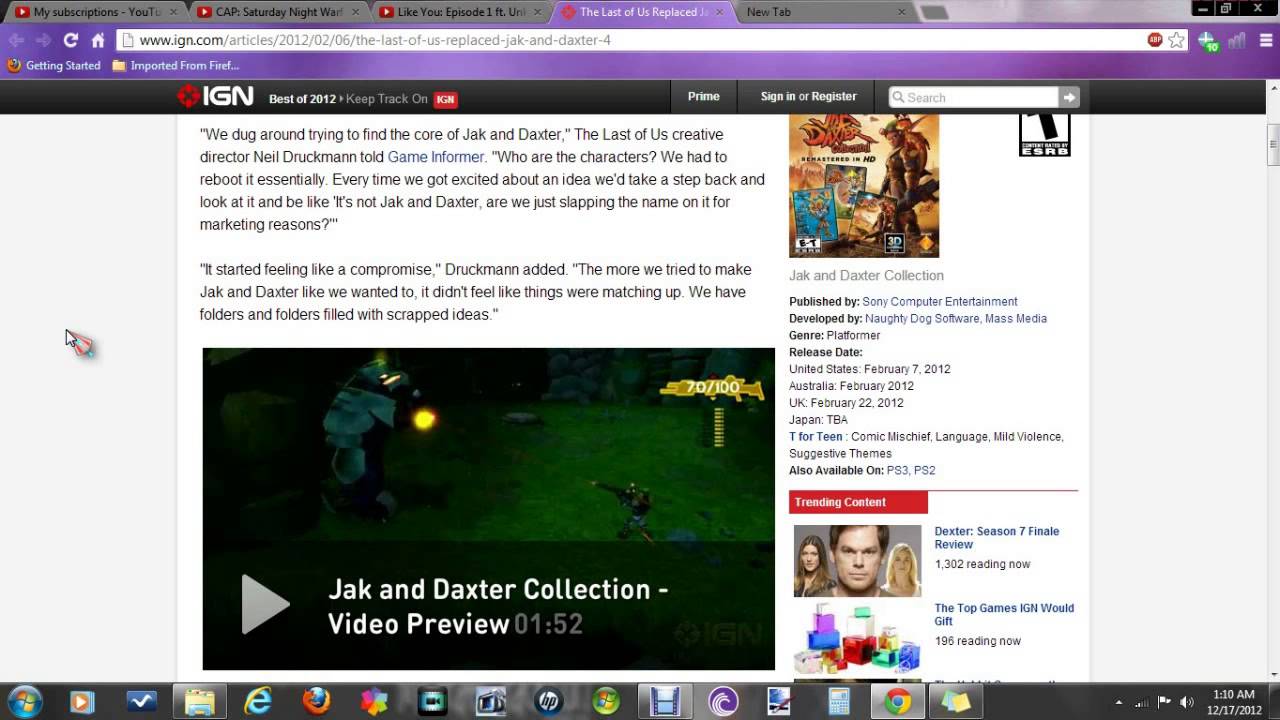Open a new browser tab button
This screenshot has height=720, width=1280.
[934, 12]
